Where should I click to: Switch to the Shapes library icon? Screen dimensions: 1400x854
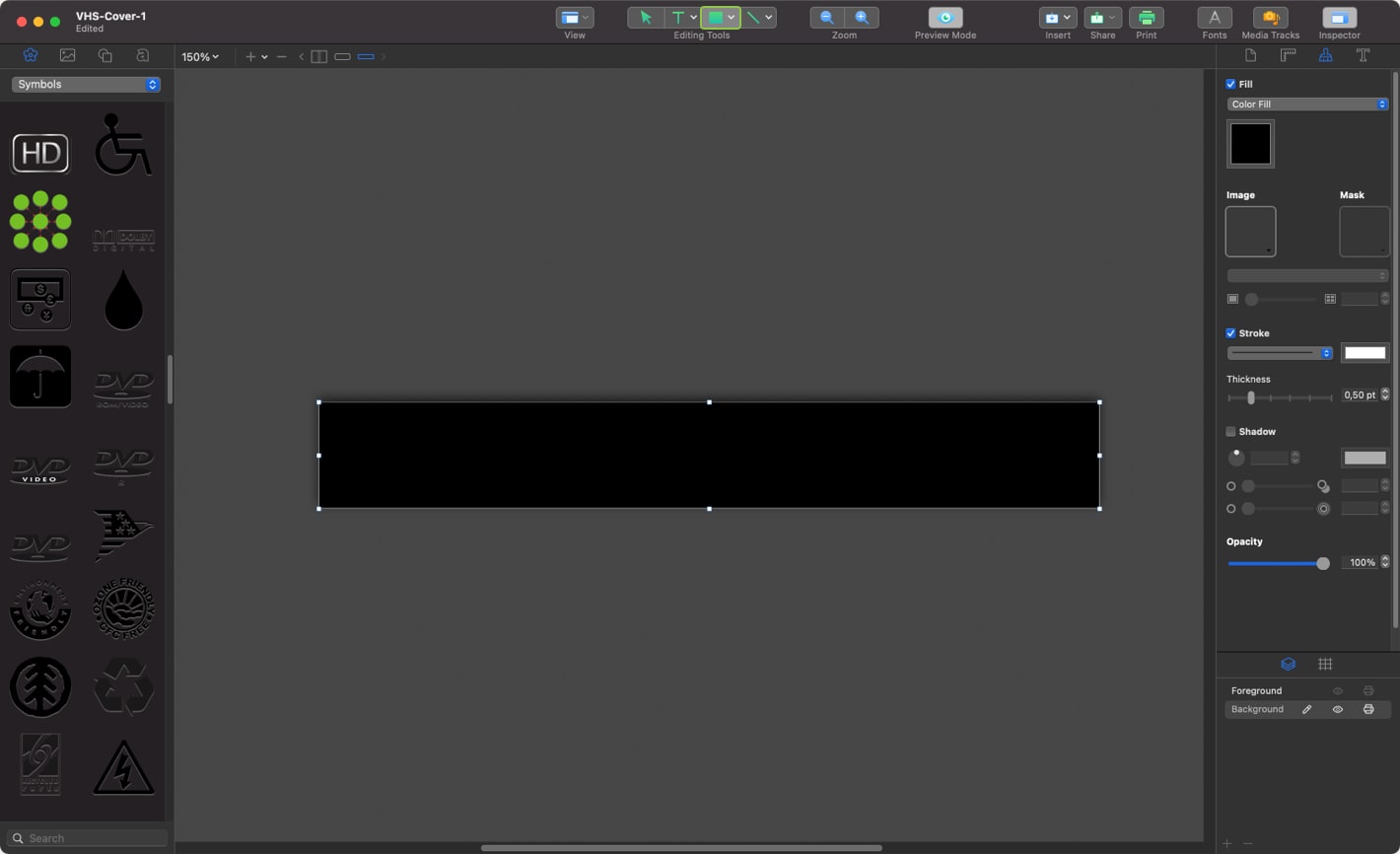(105, 55)
